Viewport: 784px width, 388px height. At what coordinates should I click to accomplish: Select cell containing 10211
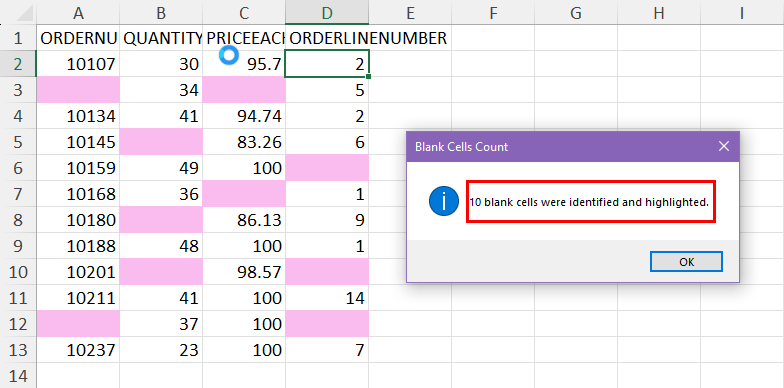pyautogui.click(x=78, y=298)
